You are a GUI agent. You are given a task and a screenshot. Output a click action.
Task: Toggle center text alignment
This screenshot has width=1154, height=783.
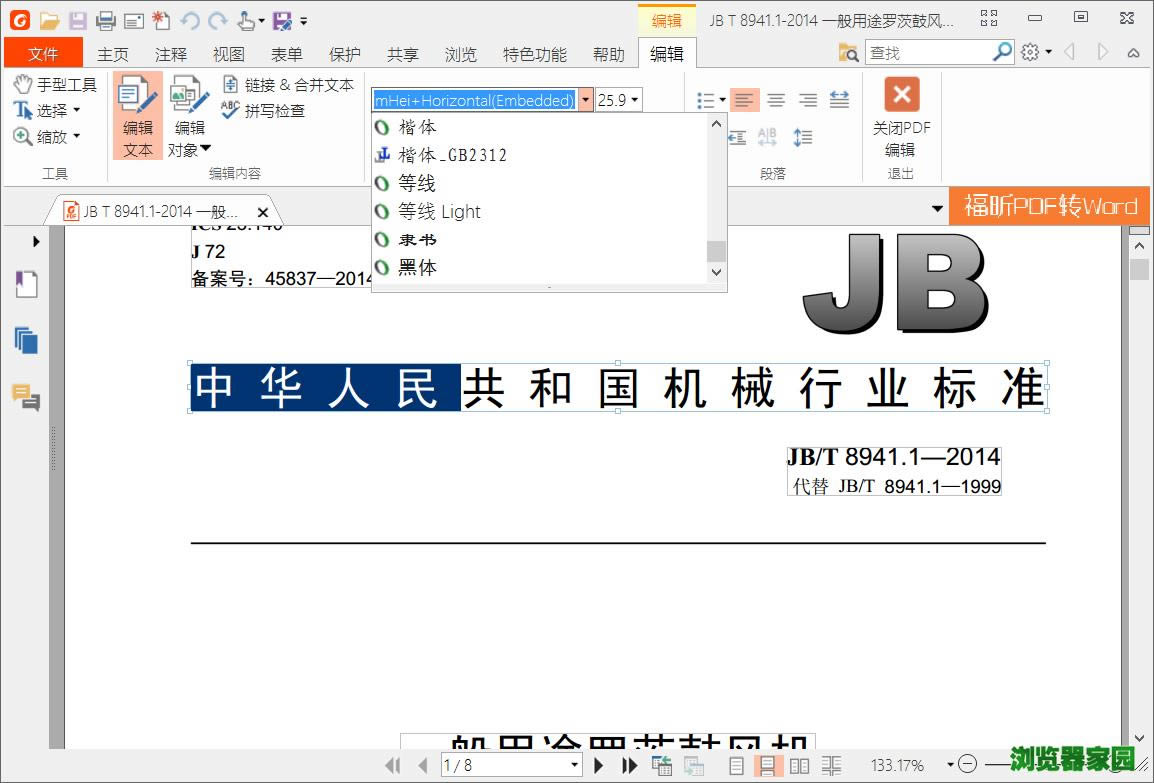point(776,100)
